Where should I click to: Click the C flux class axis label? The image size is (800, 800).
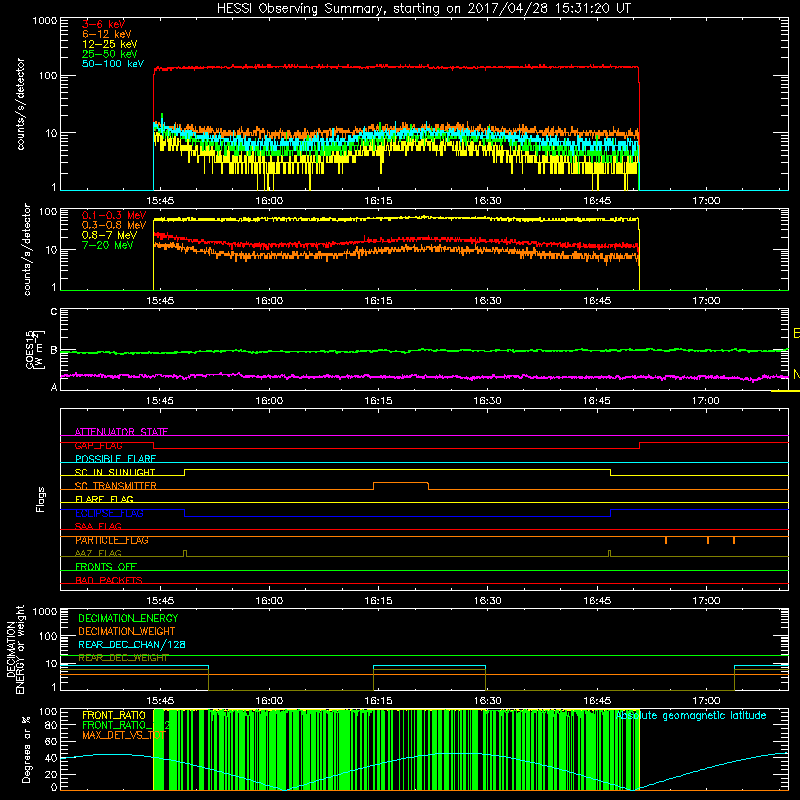point(54,311)
